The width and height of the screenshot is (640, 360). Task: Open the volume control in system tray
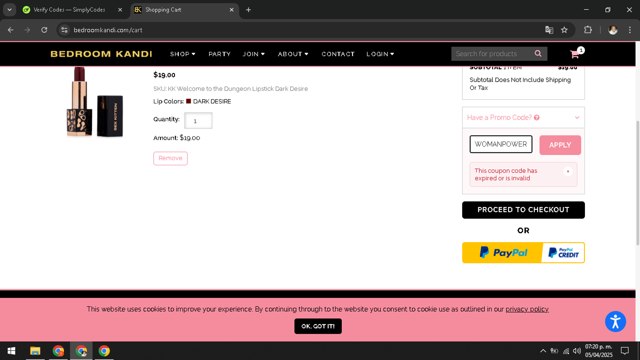(577, 351)
